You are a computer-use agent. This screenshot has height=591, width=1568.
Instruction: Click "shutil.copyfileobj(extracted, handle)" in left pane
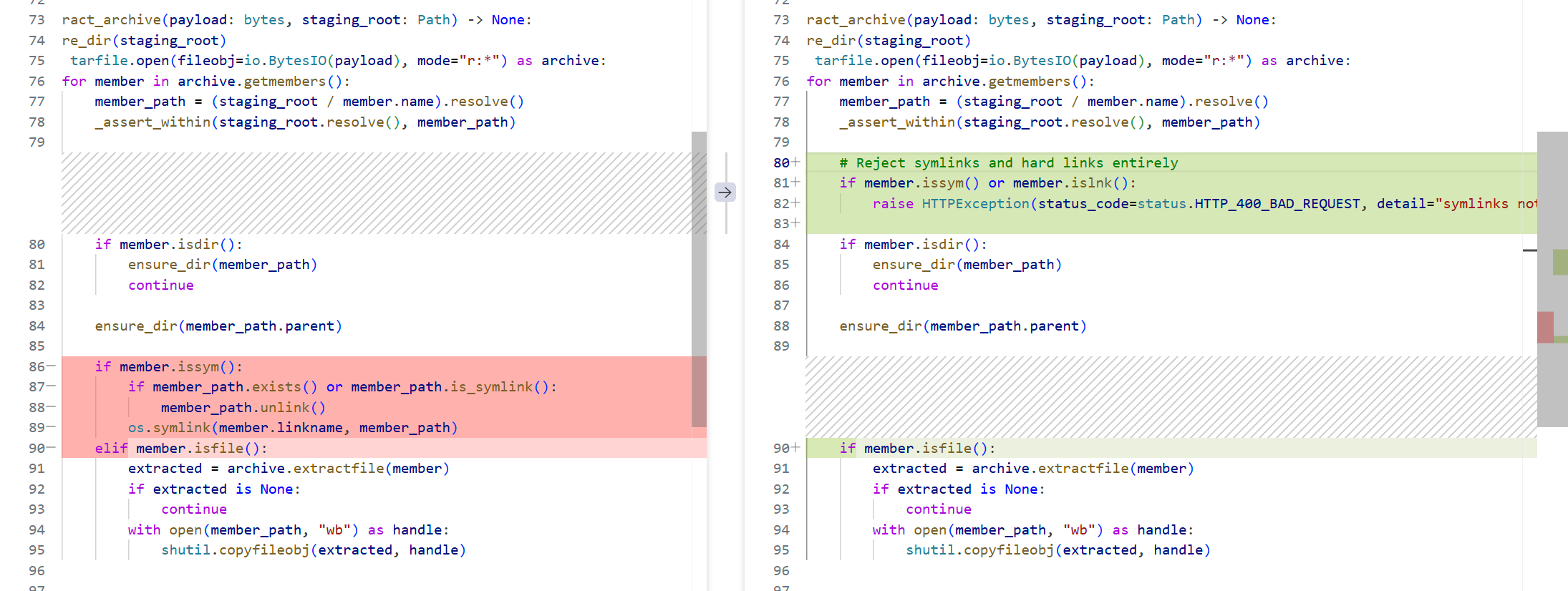click(314, 550)
